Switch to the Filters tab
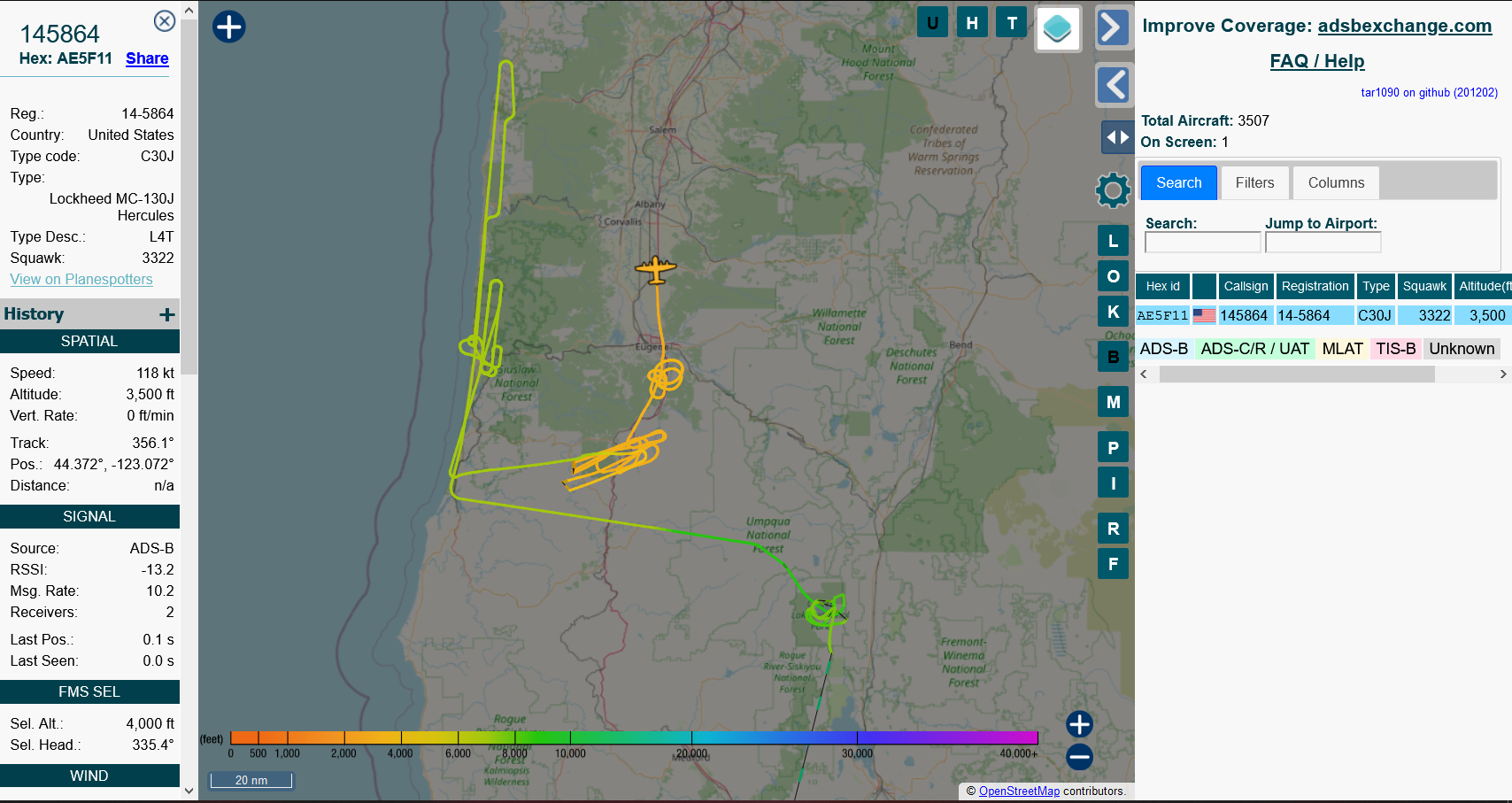The height and width of the screenshot is (803, 1512). 1254,182
